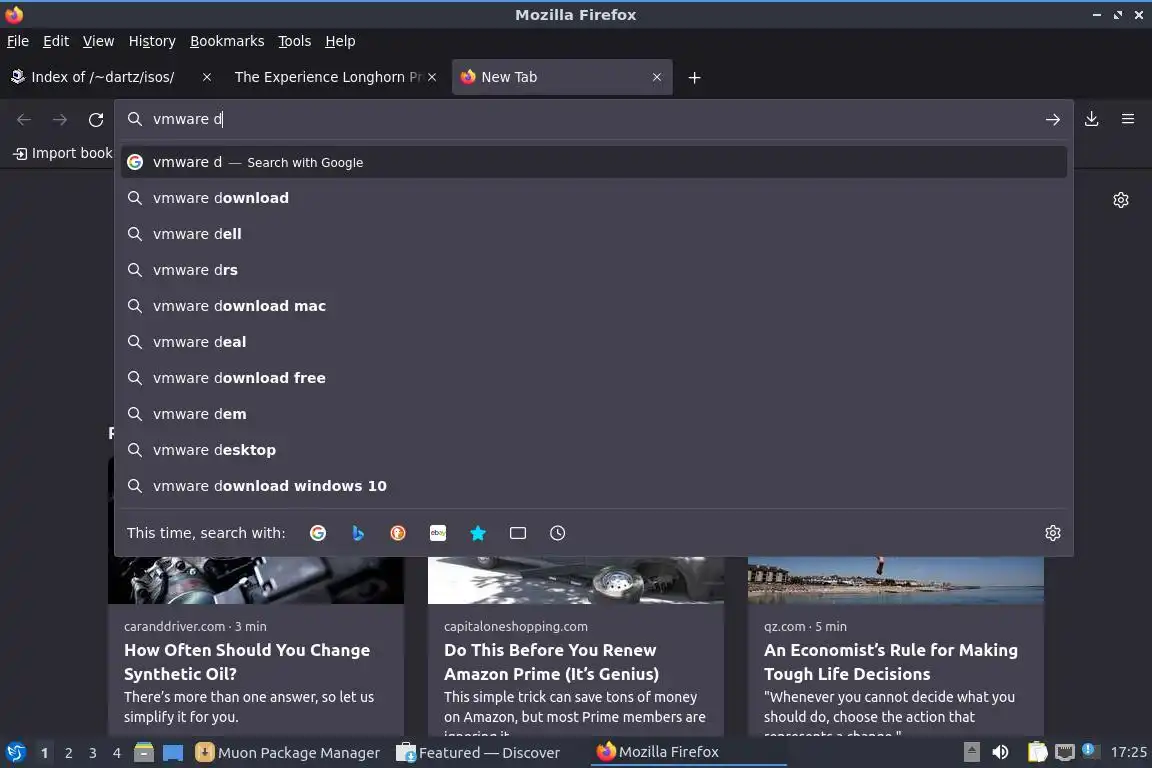
Task: Select the "vmware dell" suggestion
Action: (x=594, y=234)
